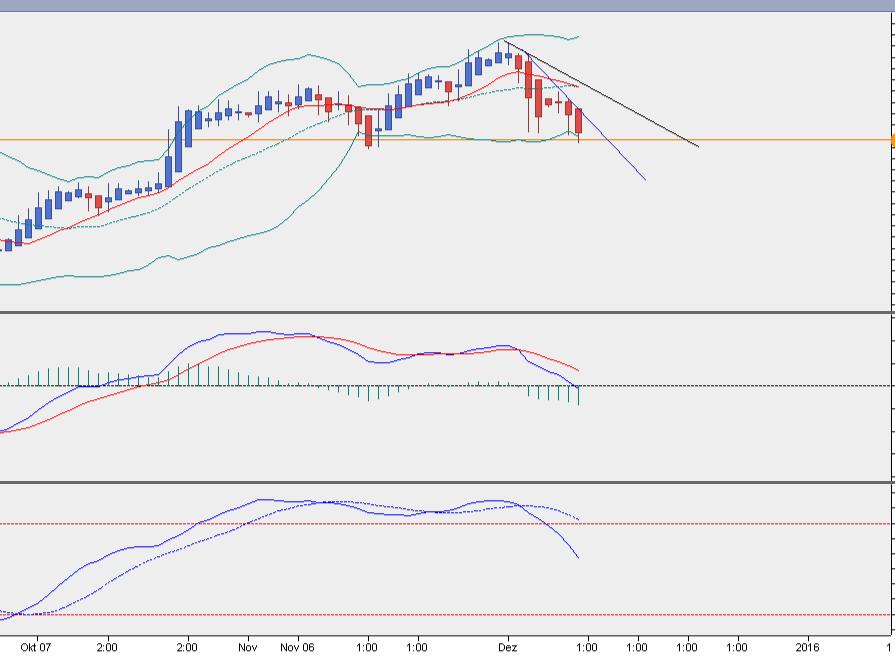Click the 2016 label on the time axis
The height and width of the screenshot is (657, 895).
[x=805, y=647]
